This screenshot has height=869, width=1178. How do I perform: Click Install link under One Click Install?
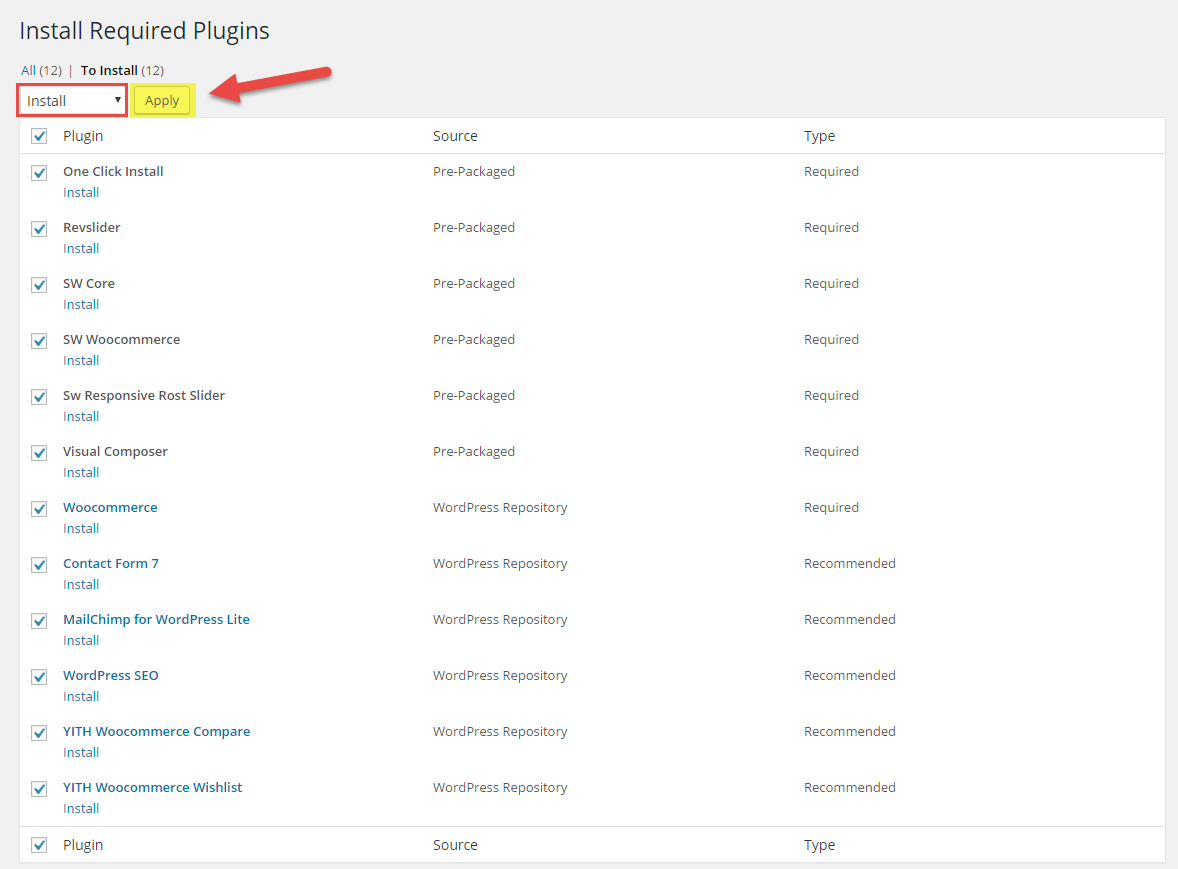(x=81, y=192)
